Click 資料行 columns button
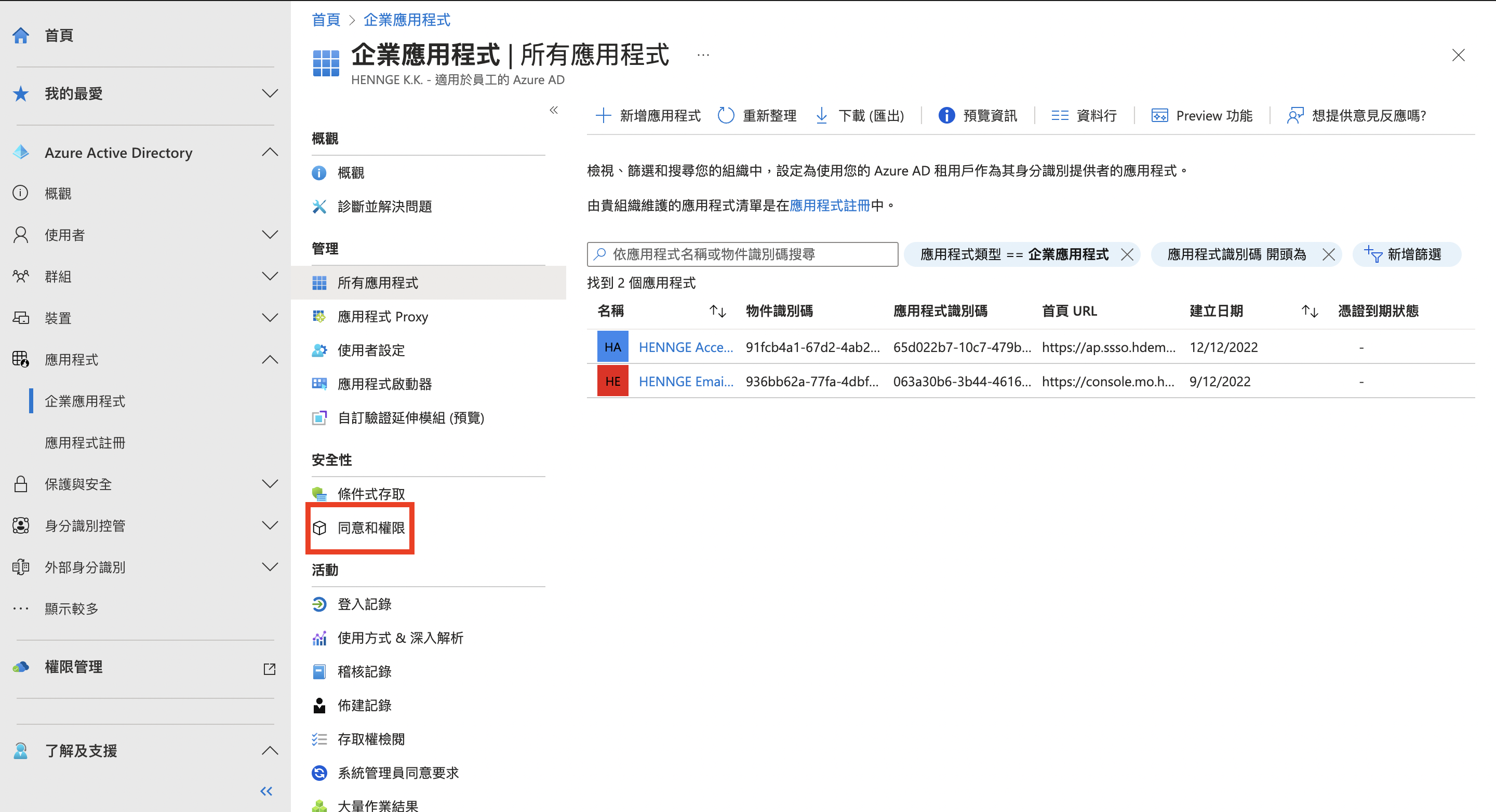 click(x=1084, y=115)
